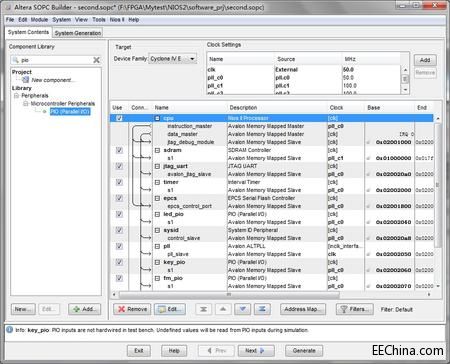
Task: Uncheck the Use box for jtag_uart
Action: tap(119, 166)
